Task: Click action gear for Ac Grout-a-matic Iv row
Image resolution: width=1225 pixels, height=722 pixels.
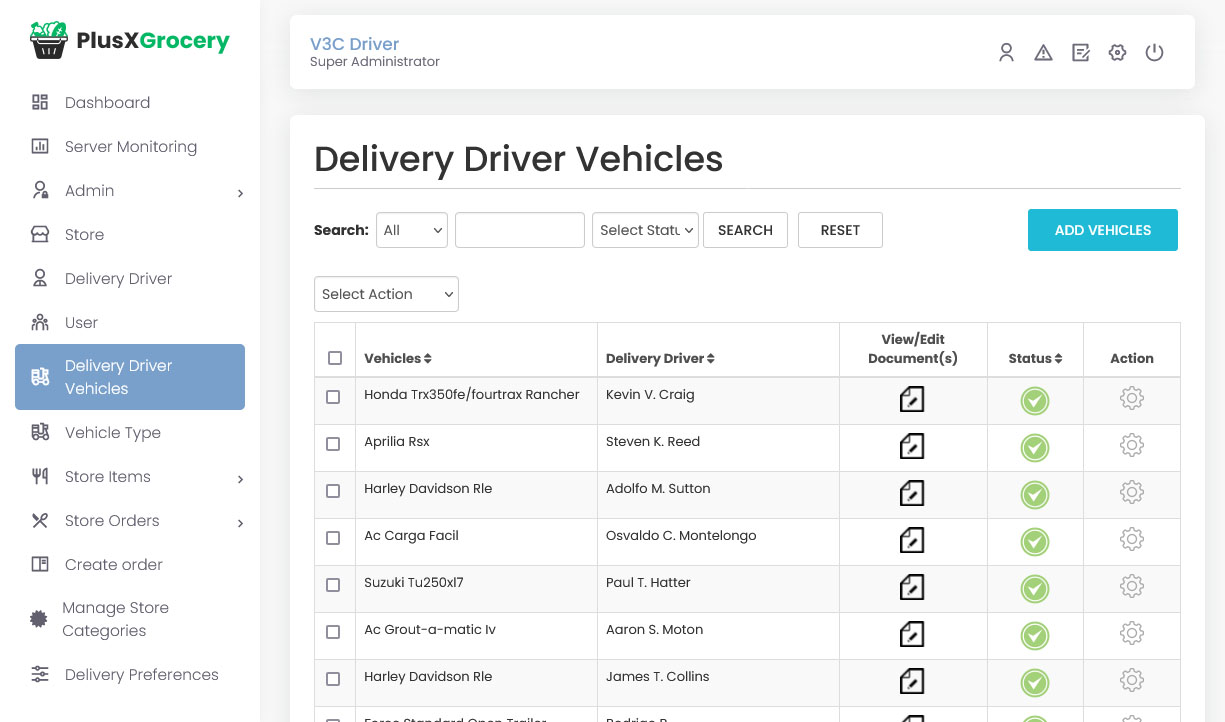Action: click(x=1132, y=633)
